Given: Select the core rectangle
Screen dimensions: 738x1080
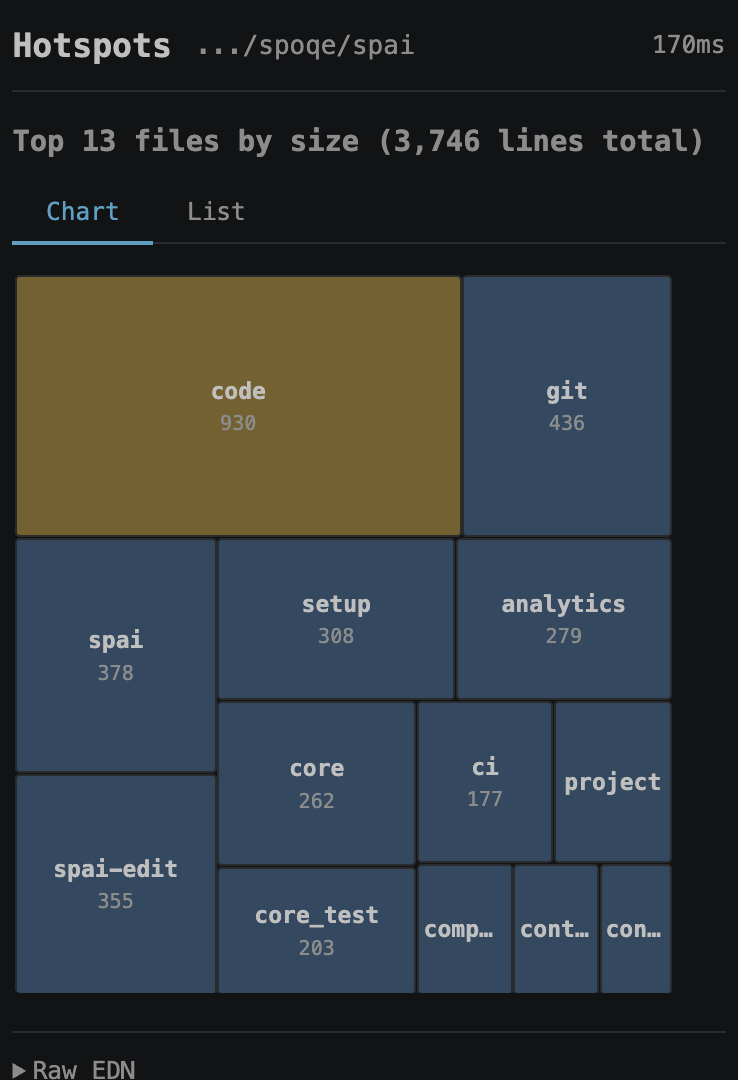Looking at the screenshot, I should (316, 782).
